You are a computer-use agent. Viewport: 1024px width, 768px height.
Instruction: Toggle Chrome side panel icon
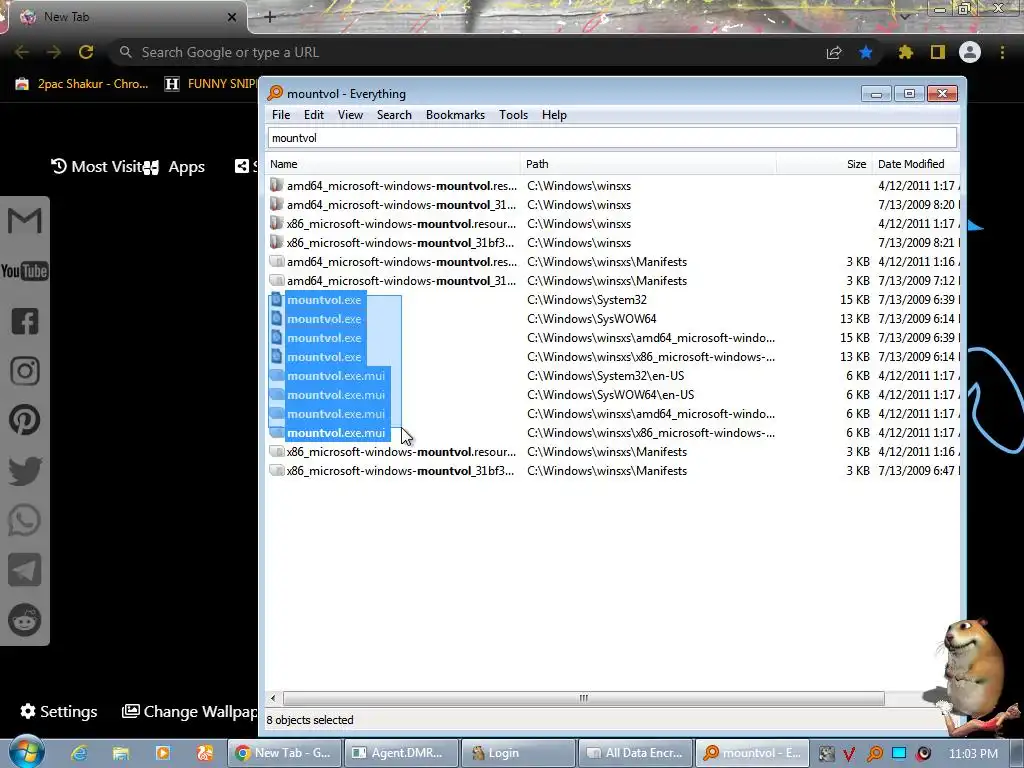coord(938,52)
